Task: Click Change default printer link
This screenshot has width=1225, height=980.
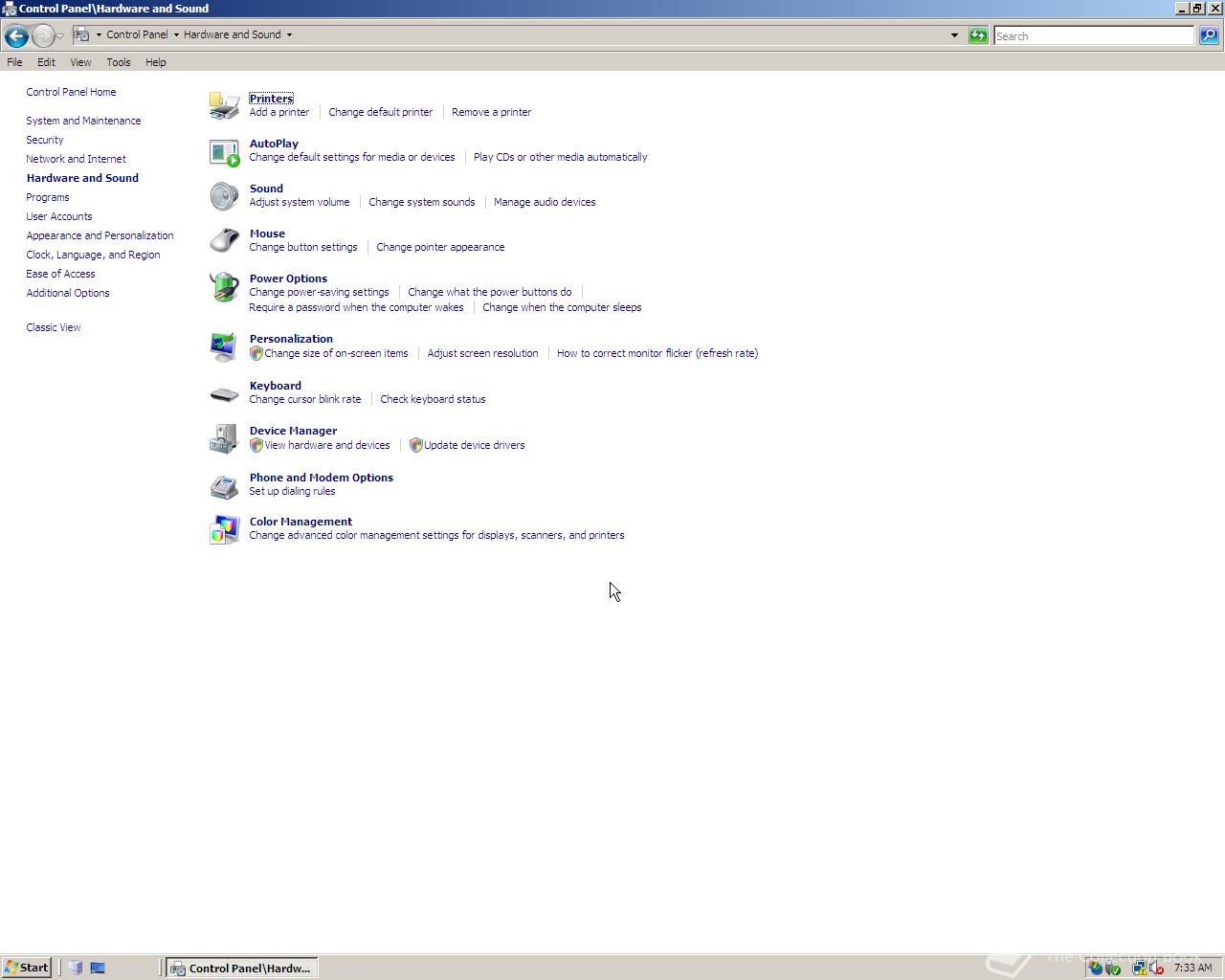Action: tap(380, 112)
